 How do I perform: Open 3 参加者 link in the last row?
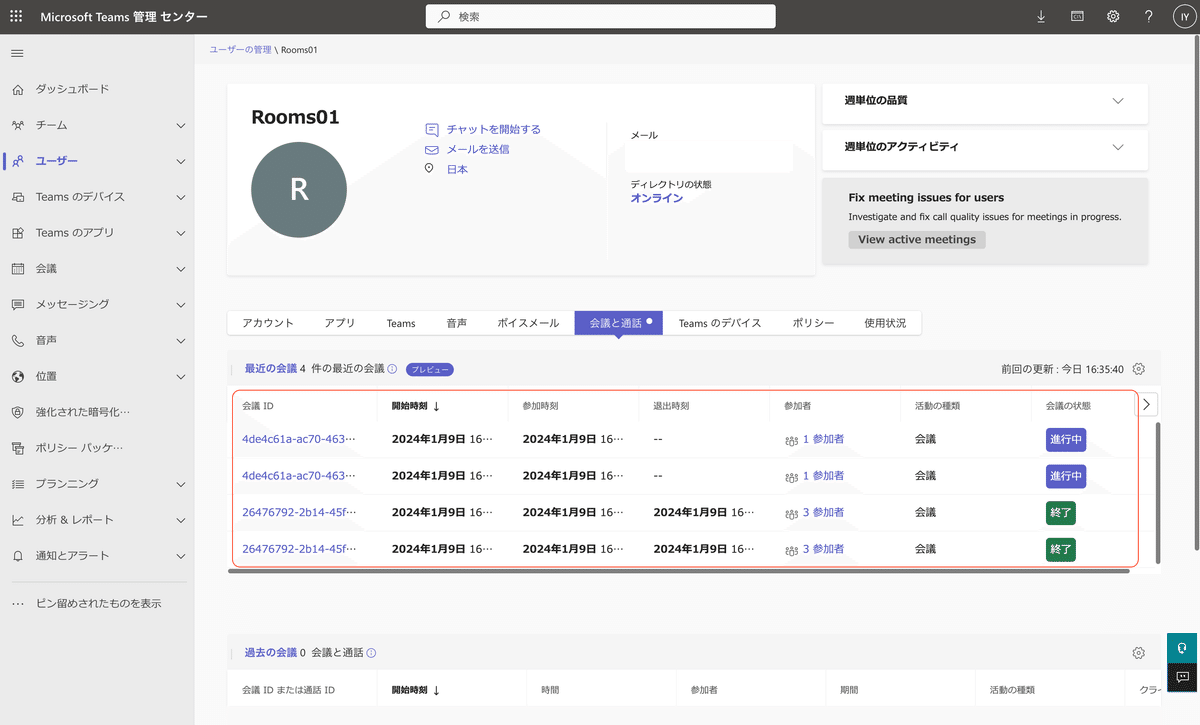(823, 549)
